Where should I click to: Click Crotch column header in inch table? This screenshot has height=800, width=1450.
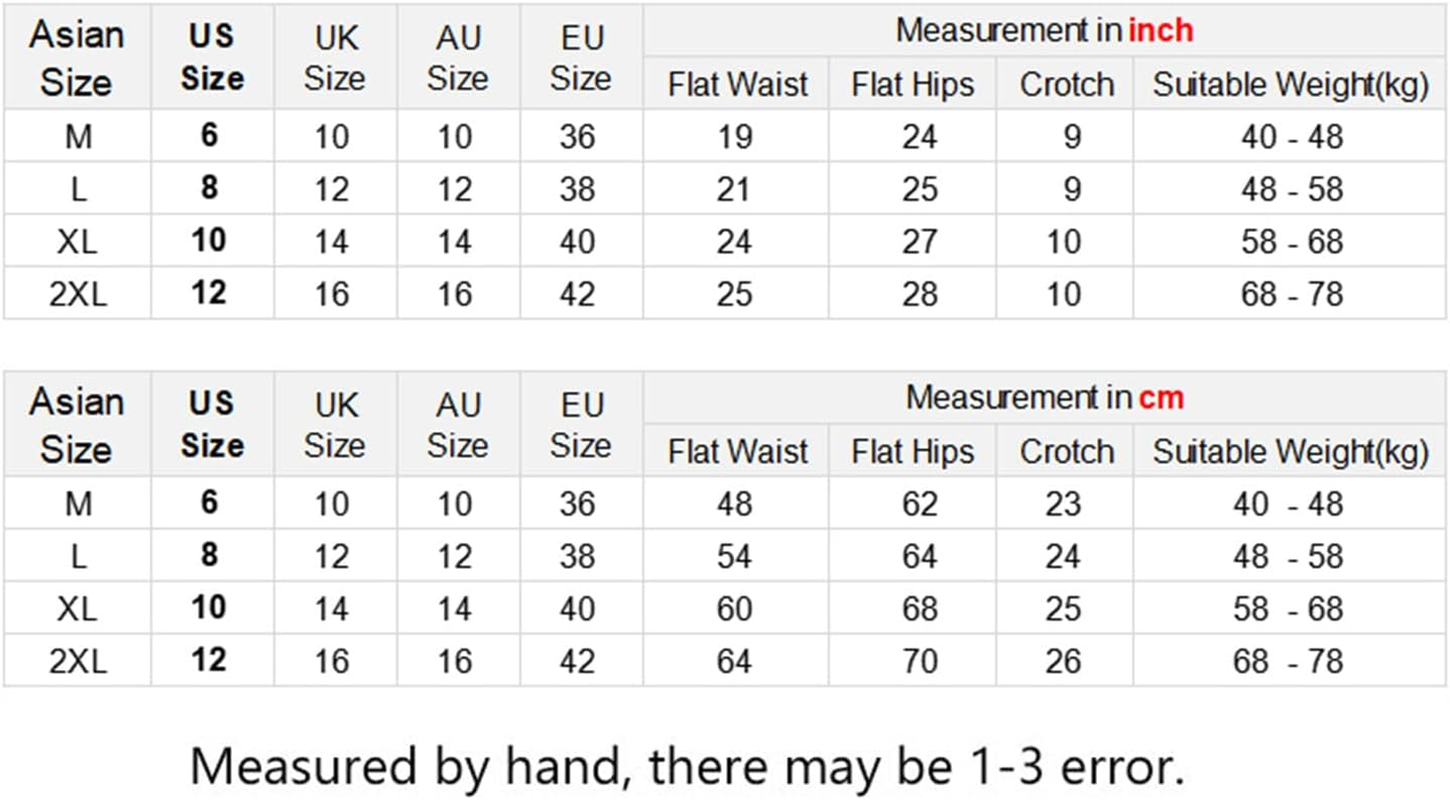(1066, 85)
